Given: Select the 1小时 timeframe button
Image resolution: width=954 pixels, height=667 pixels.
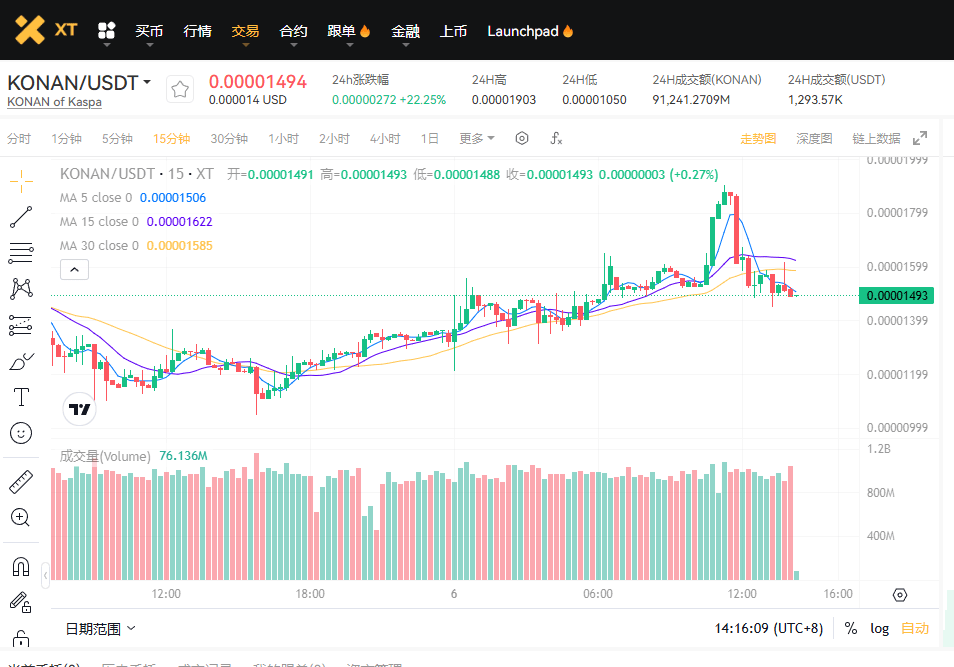Looking at the screenshot, I should coord(283,138).
